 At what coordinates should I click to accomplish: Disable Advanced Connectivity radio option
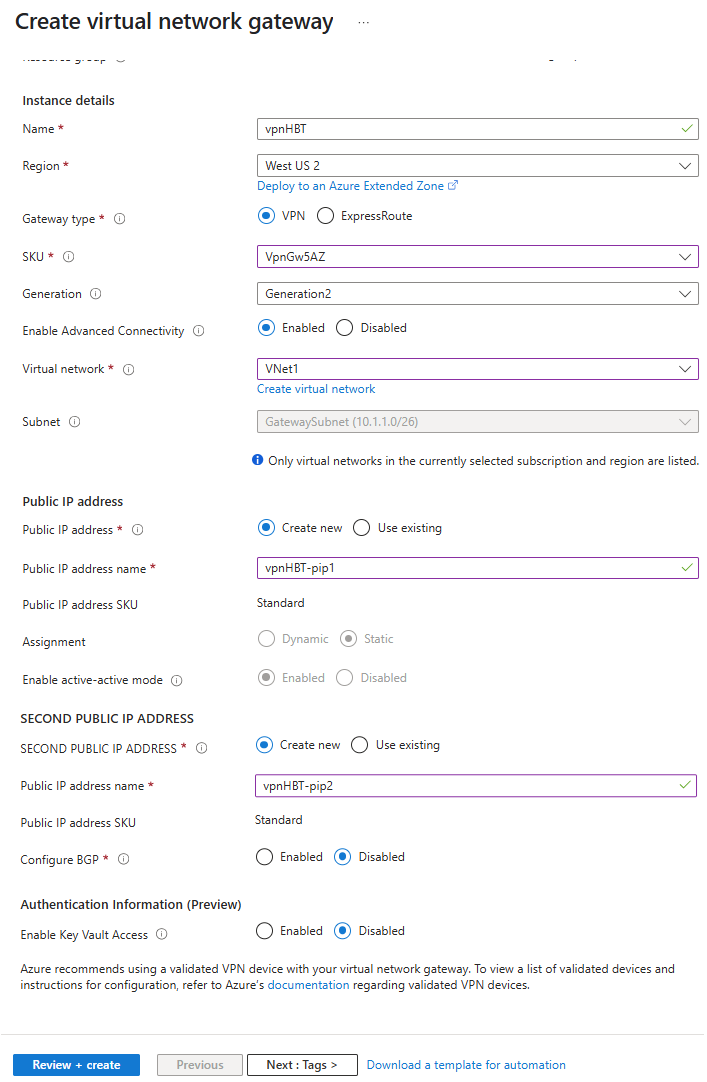345,328
